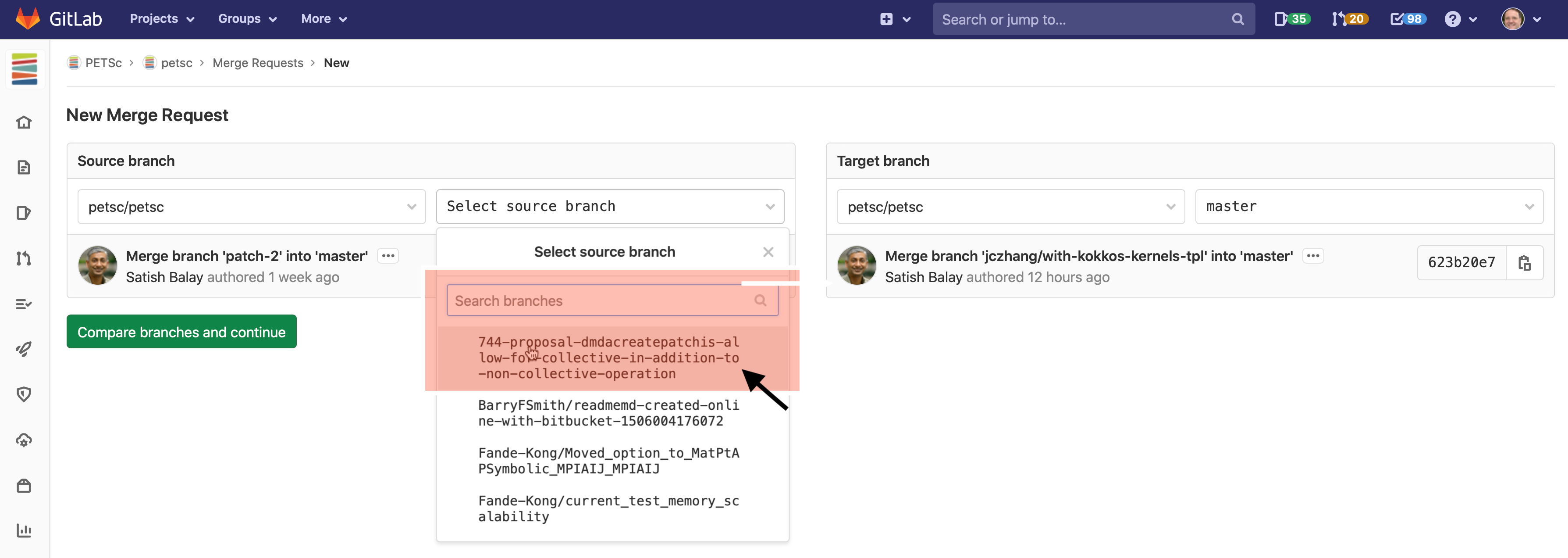1568x558 pixels.
Task: Open target branch dropdown master
Action: click(x=1369, y=207)
